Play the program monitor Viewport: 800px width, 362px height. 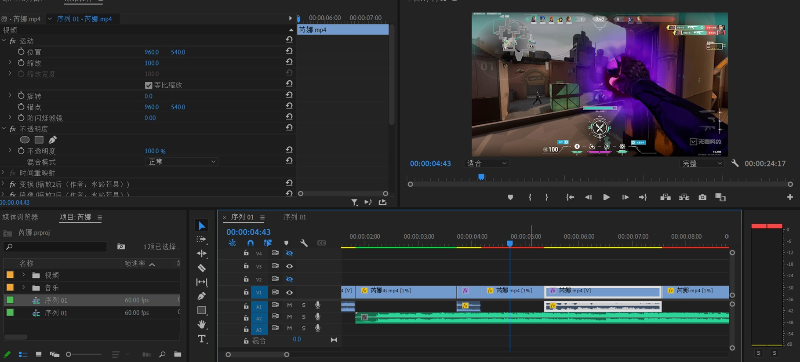(x=606, y=197)
